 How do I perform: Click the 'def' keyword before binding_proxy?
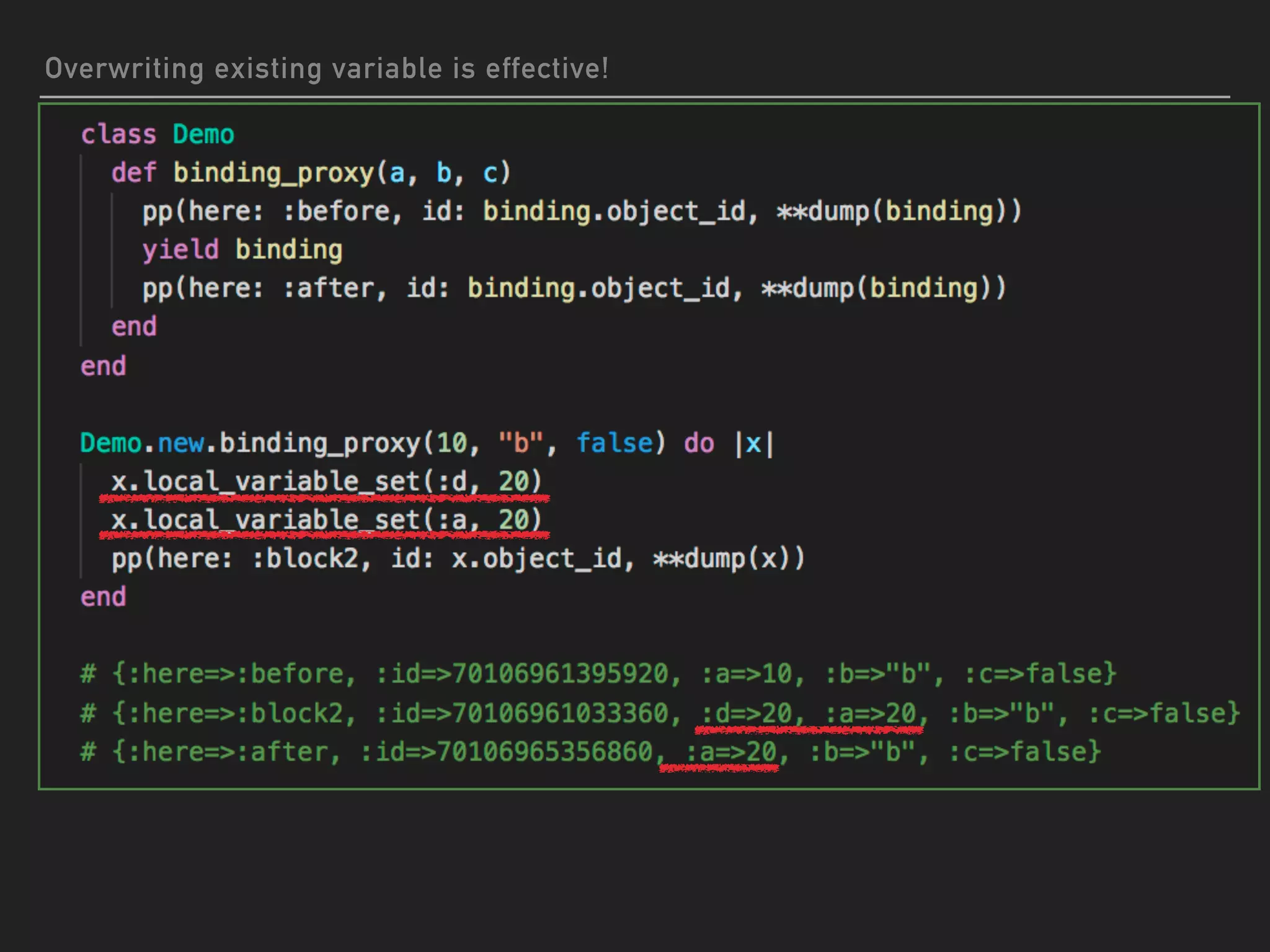point(133,172)
